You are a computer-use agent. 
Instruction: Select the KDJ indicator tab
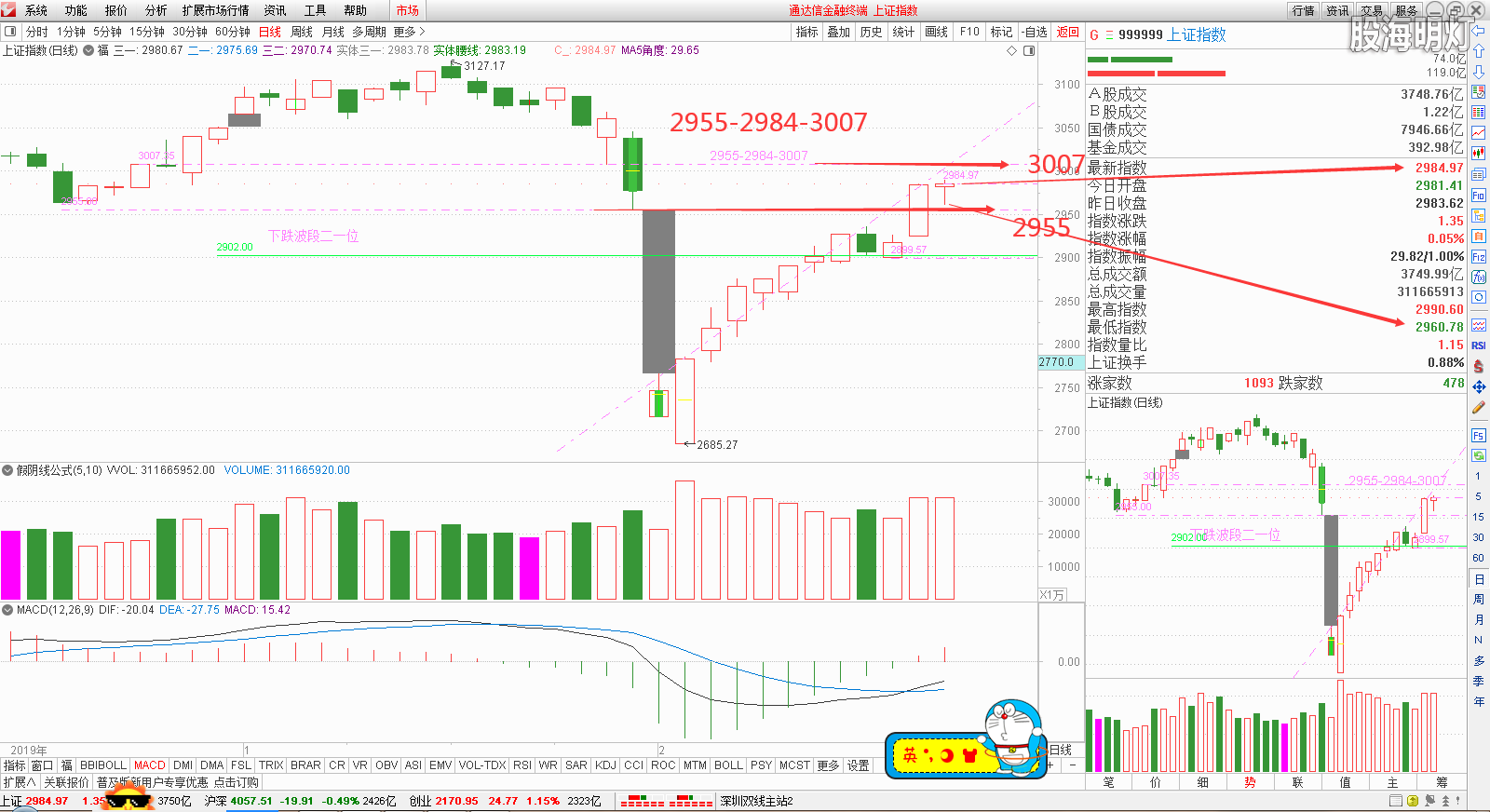click(605, 765)
